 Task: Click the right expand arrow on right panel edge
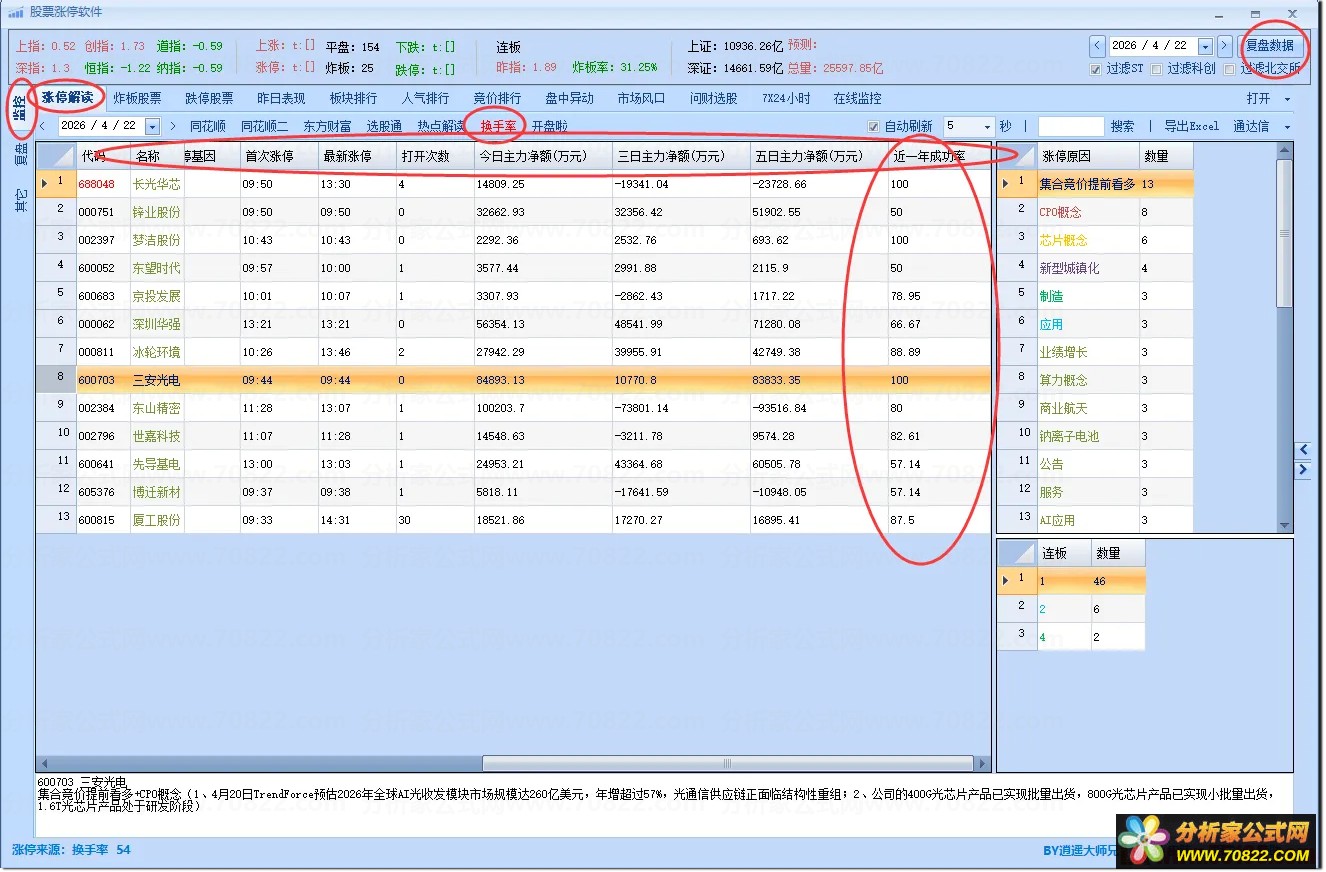pyautogui.click(x=1303, y=470)
